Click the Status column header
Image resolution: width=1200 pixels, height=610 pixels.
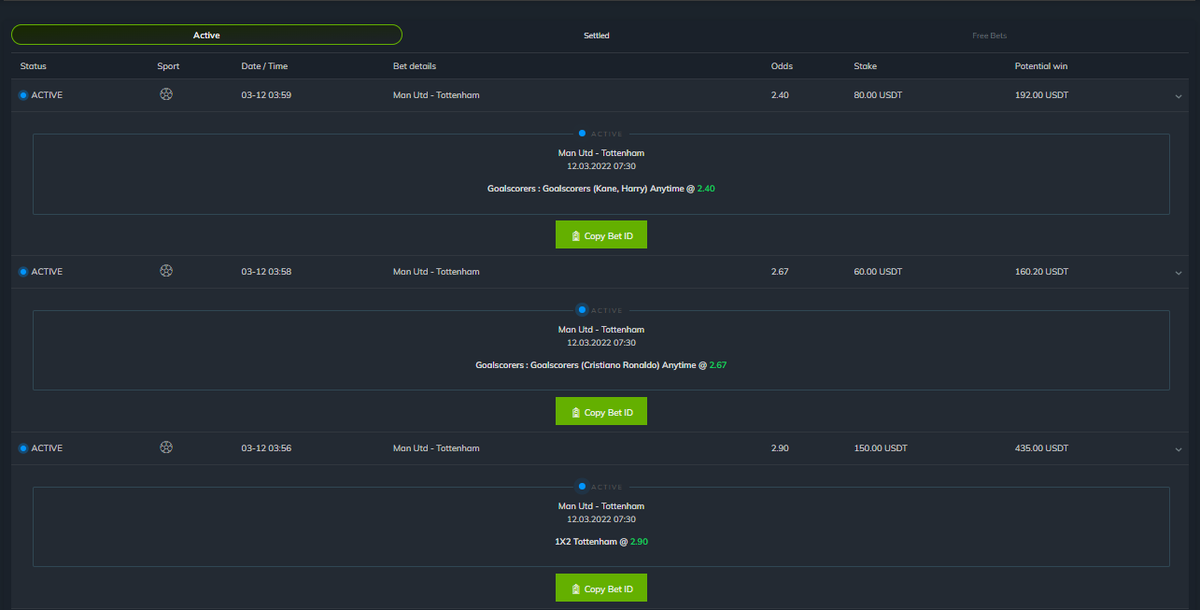33,66
